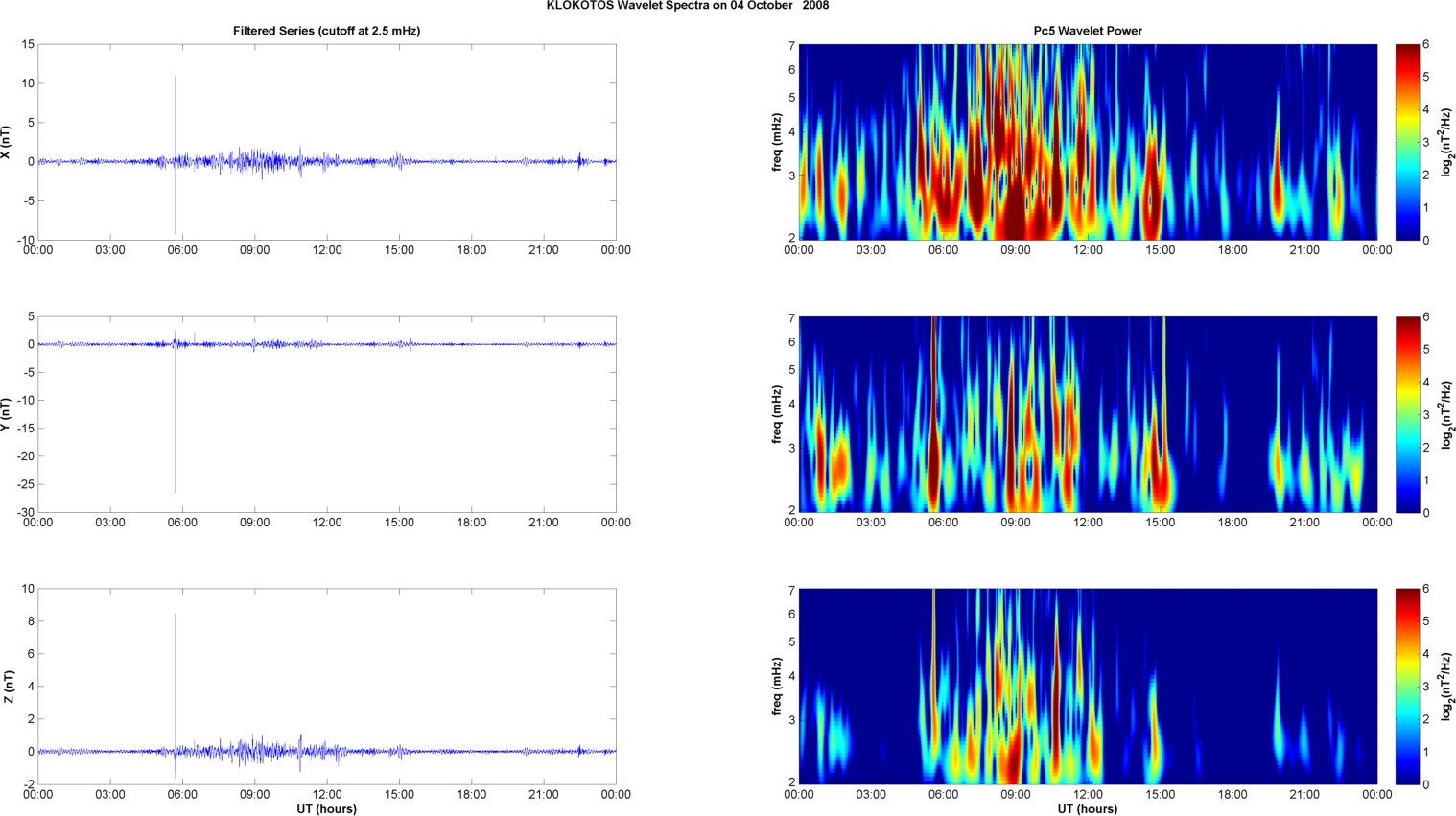1456x816 pixels.
Task: Select the bottom Z-component wavelet spectrogram
Action: pos(1088,687)
